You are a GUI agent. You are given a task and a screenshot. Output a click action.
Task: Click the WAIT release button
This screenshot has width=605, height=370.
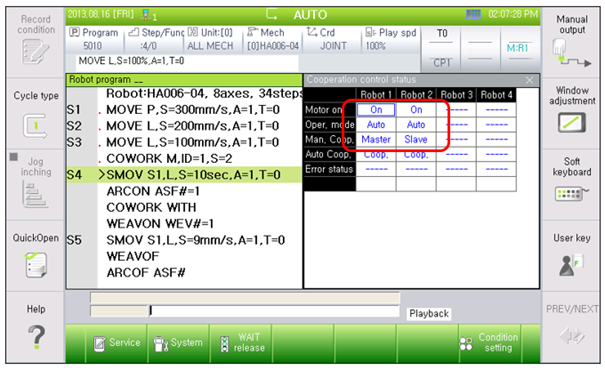241,343
